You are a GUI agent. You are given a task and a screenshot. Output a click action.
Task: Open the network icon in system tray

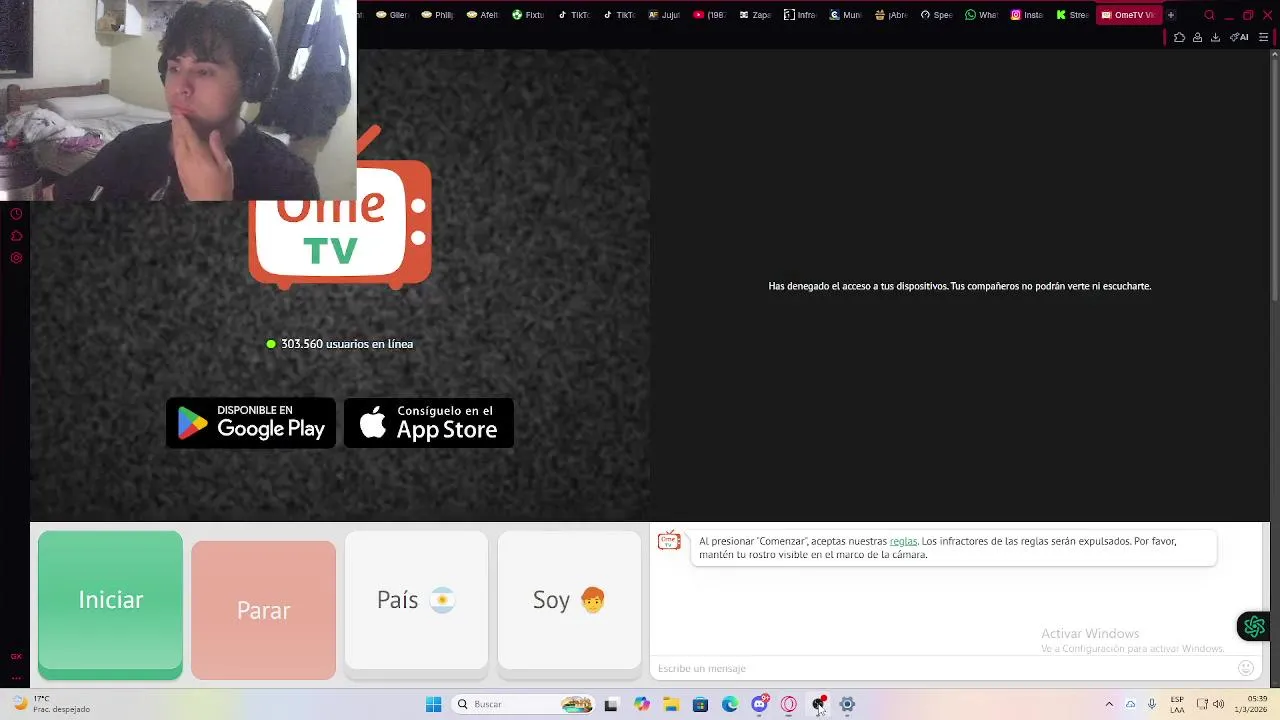(1202, 704)
